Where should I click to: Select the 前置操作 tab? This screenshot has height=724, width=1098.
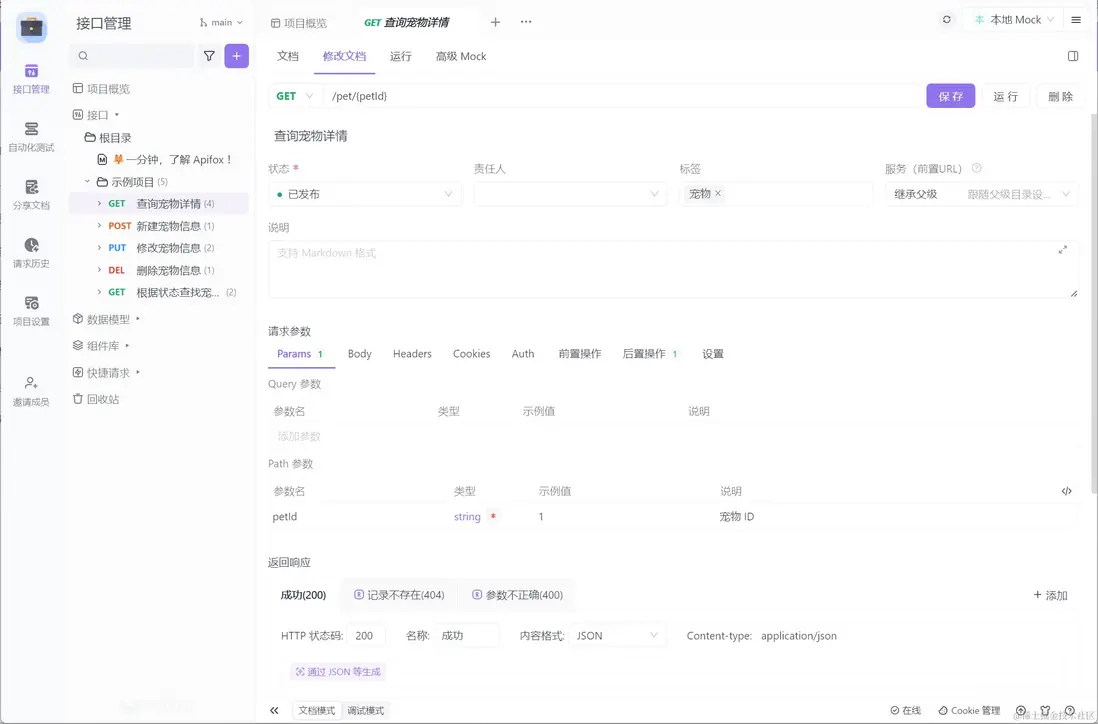coord(579,354)
